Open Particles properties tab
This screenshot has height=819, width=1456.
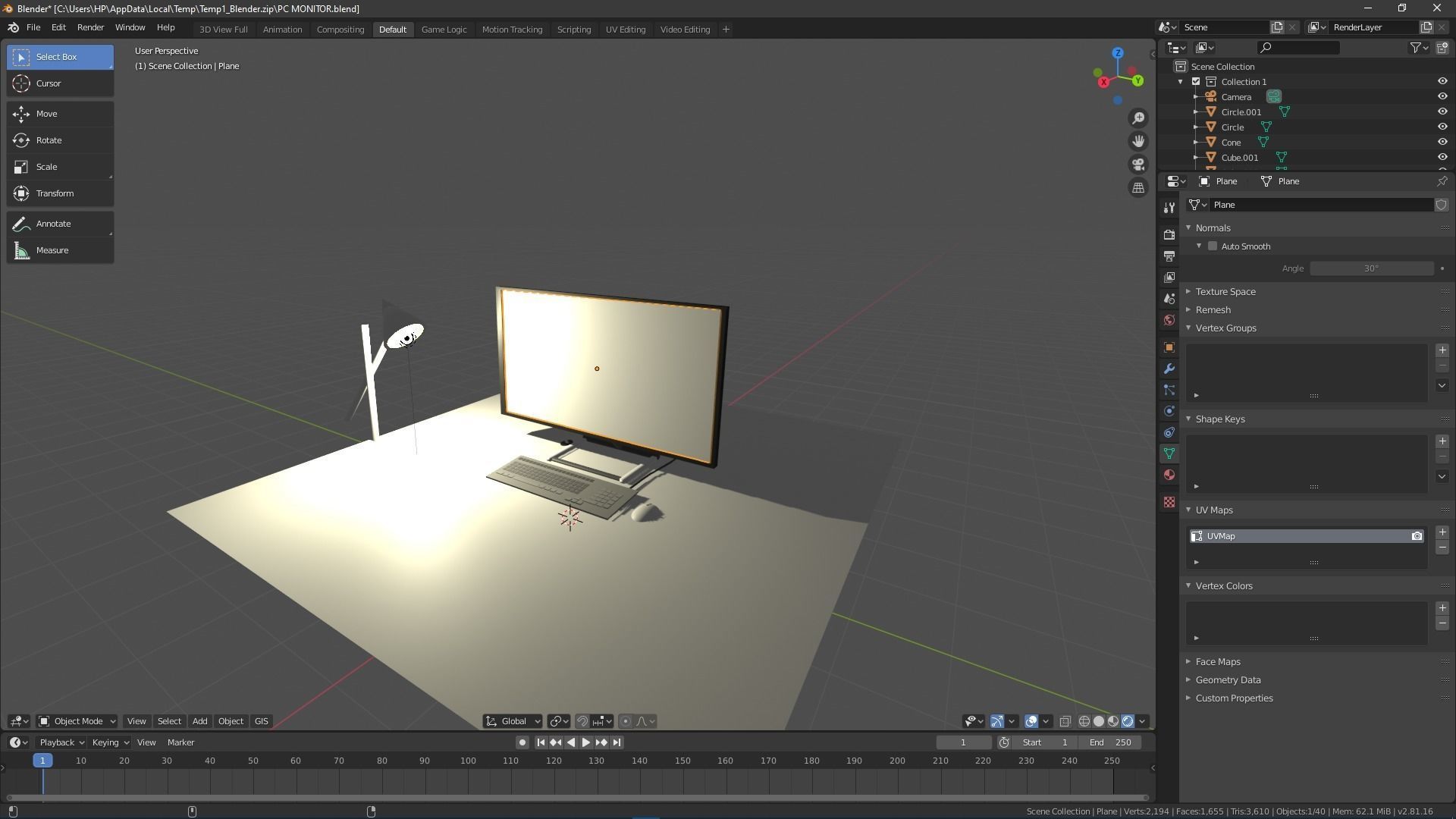(1169, 390)
